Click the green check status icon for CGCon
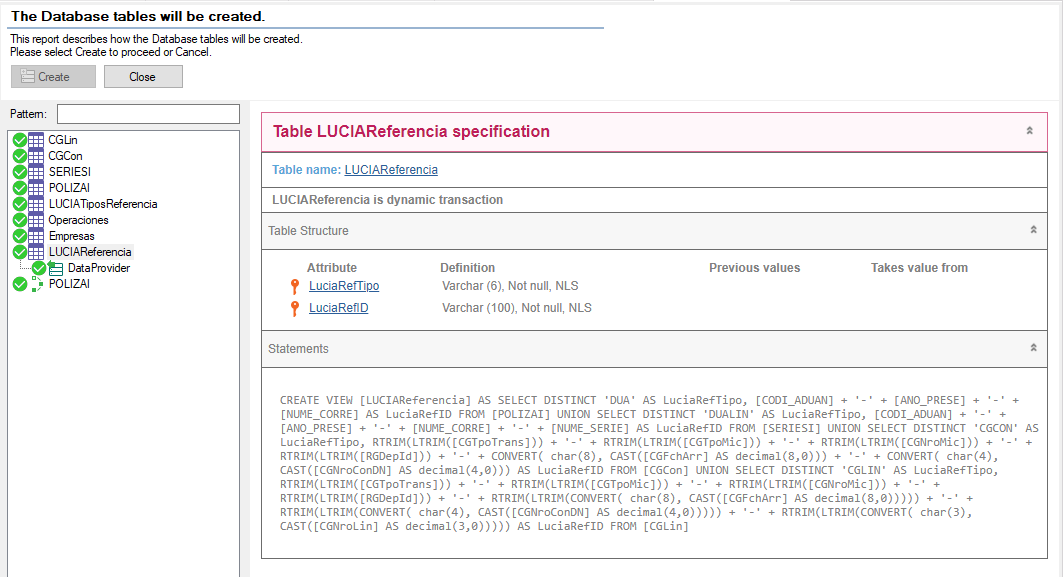This screenshot has height=577, width=1063. click(19, 156)
